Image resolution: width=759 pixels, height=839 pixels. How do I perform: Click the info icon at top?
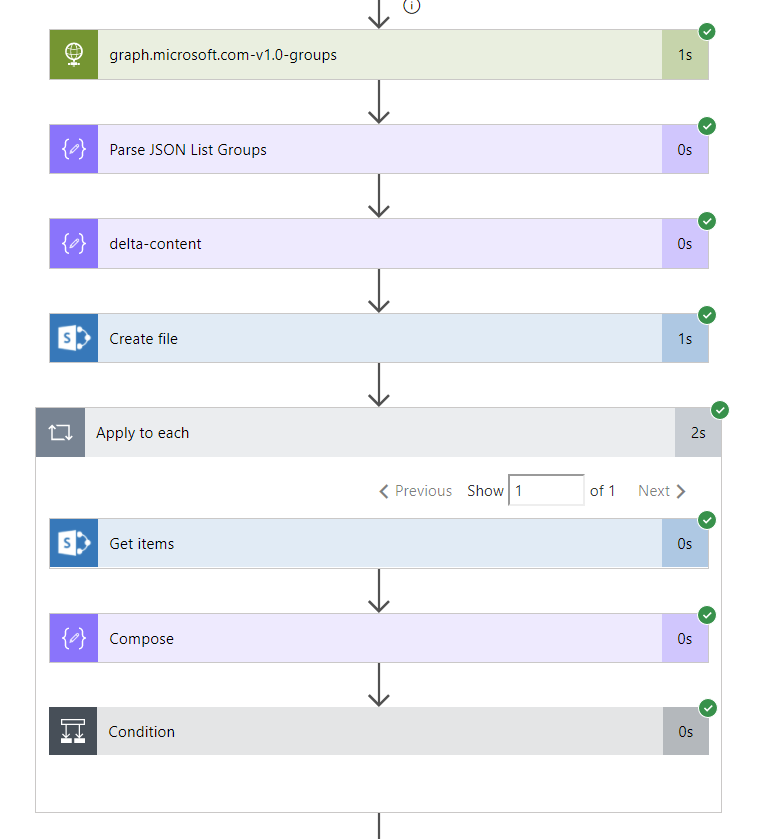pos(412,5)
